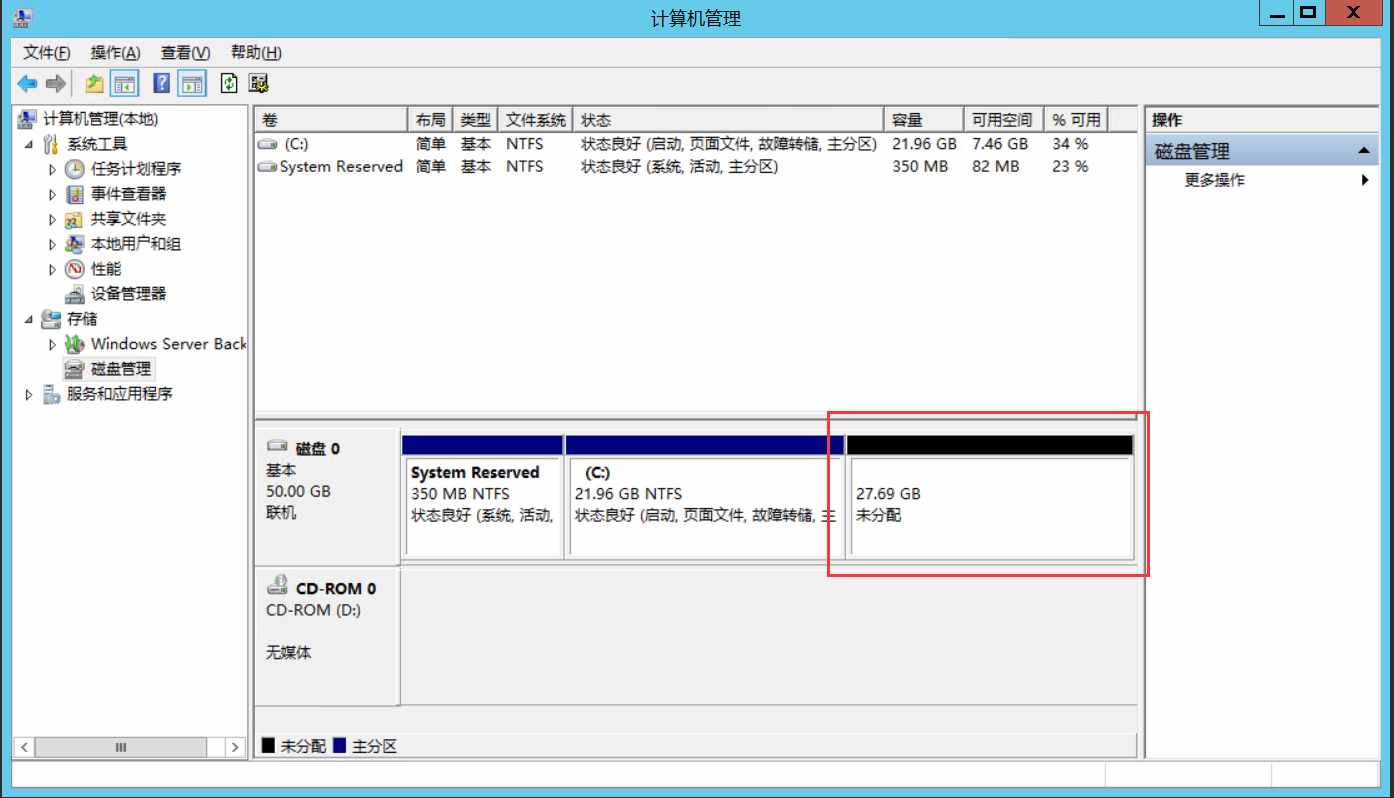Collapse the 磁盘管理 actions section header
The width and height of the screenshot is (1394, 798).
1362,151
